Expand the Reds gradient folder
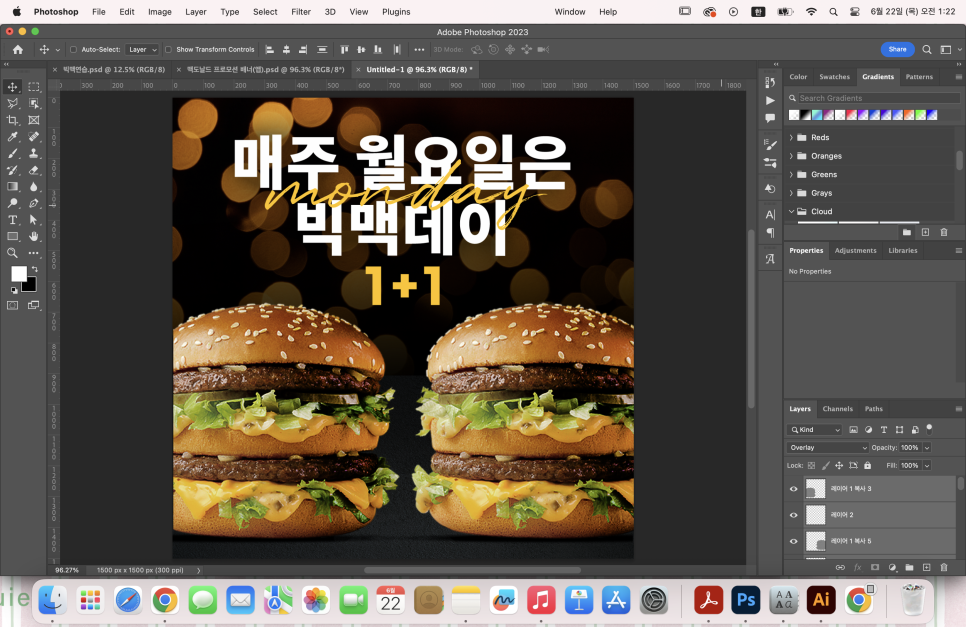Screen dimensions: 966x627 [x=792, y=137]
